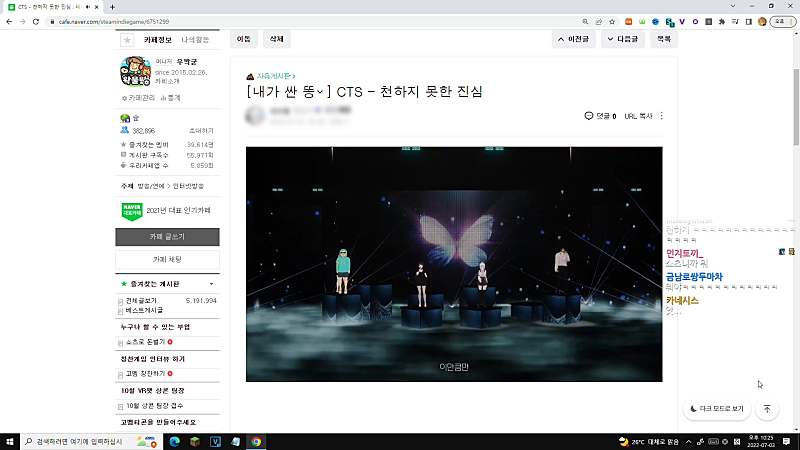Viewport: 800px width, 450px height.
Task: Click the 카페 글쓰기 button
Action: 167,237
